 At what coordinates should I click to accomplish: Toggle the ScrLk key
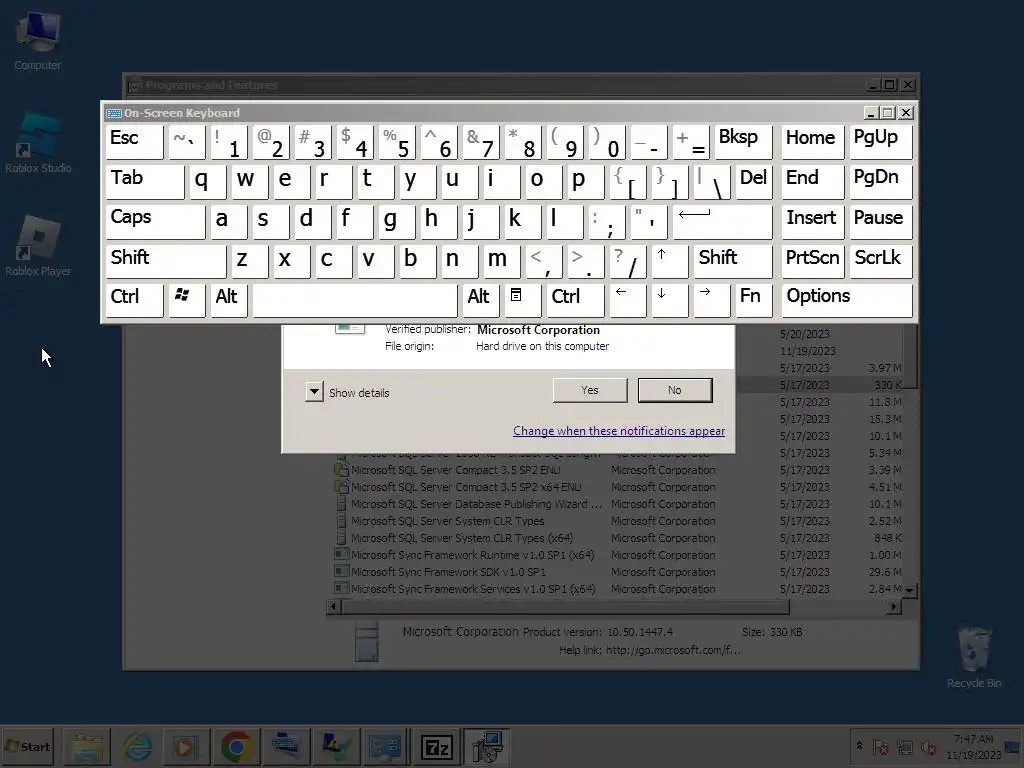(880, 262)
